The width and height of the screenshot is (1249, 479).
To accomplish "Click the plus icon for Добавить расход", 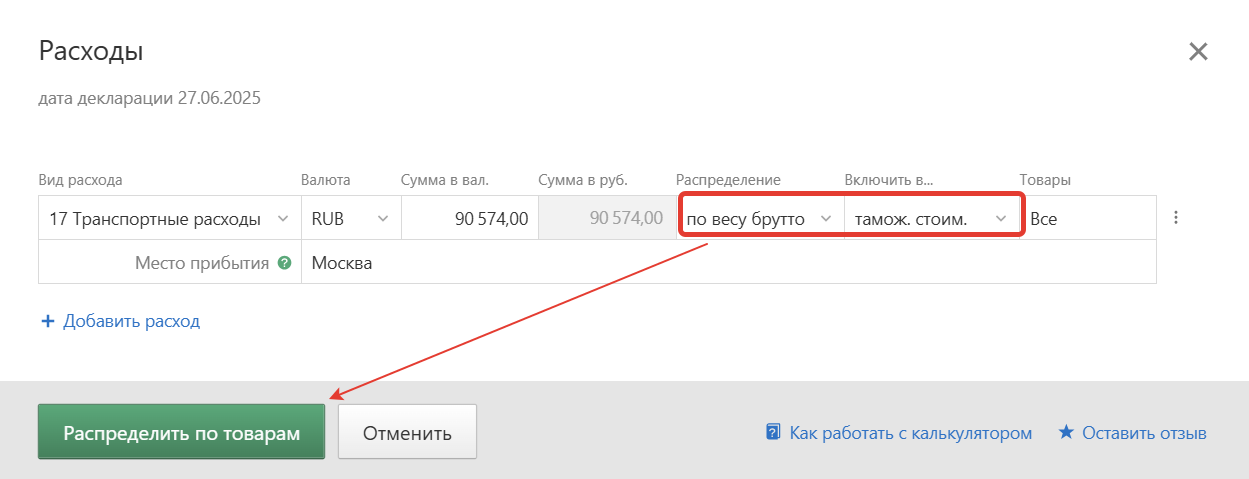I will tap(47, 321).
